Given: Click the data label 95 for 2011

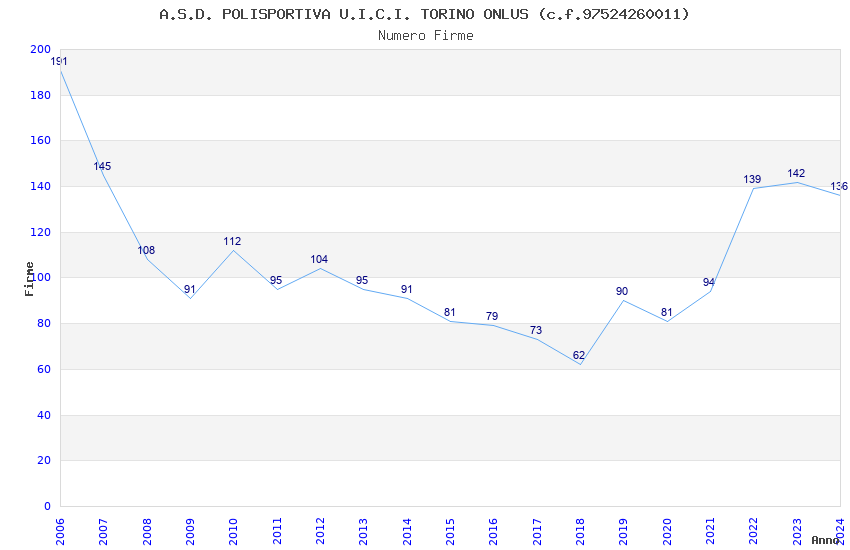Looking at the screenshot, I should 276,280.
